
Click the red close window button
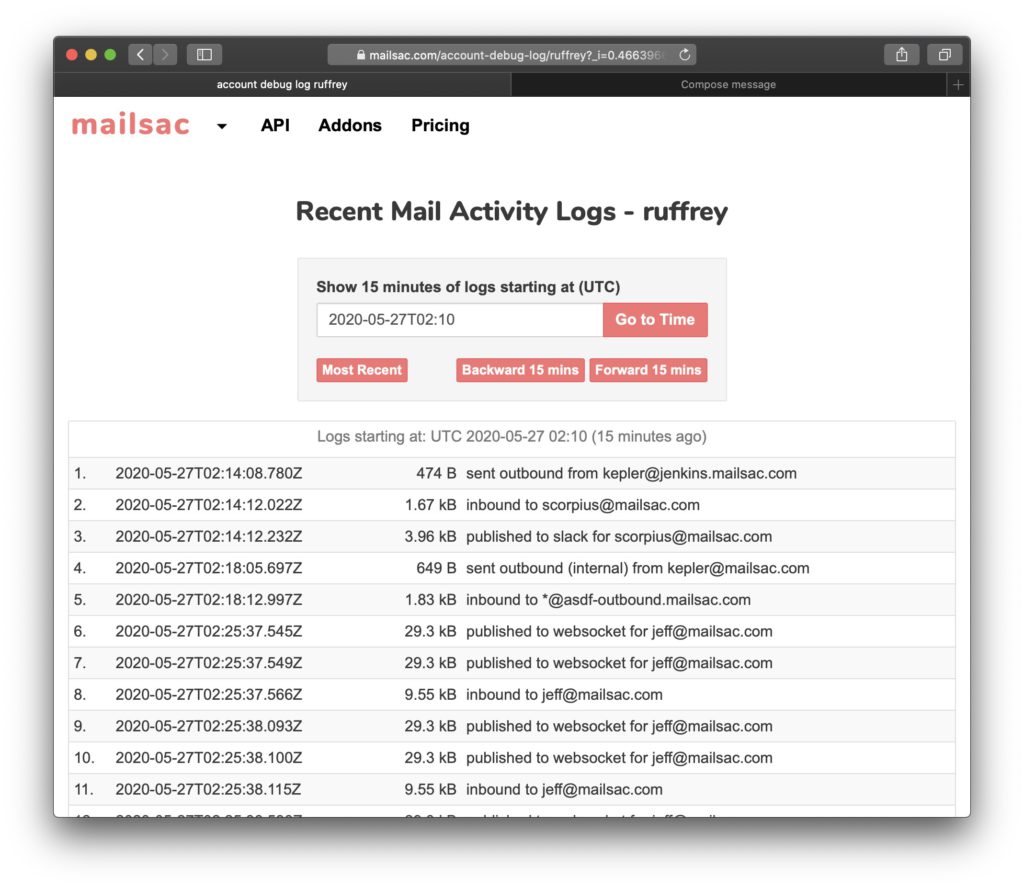(72, 55)
